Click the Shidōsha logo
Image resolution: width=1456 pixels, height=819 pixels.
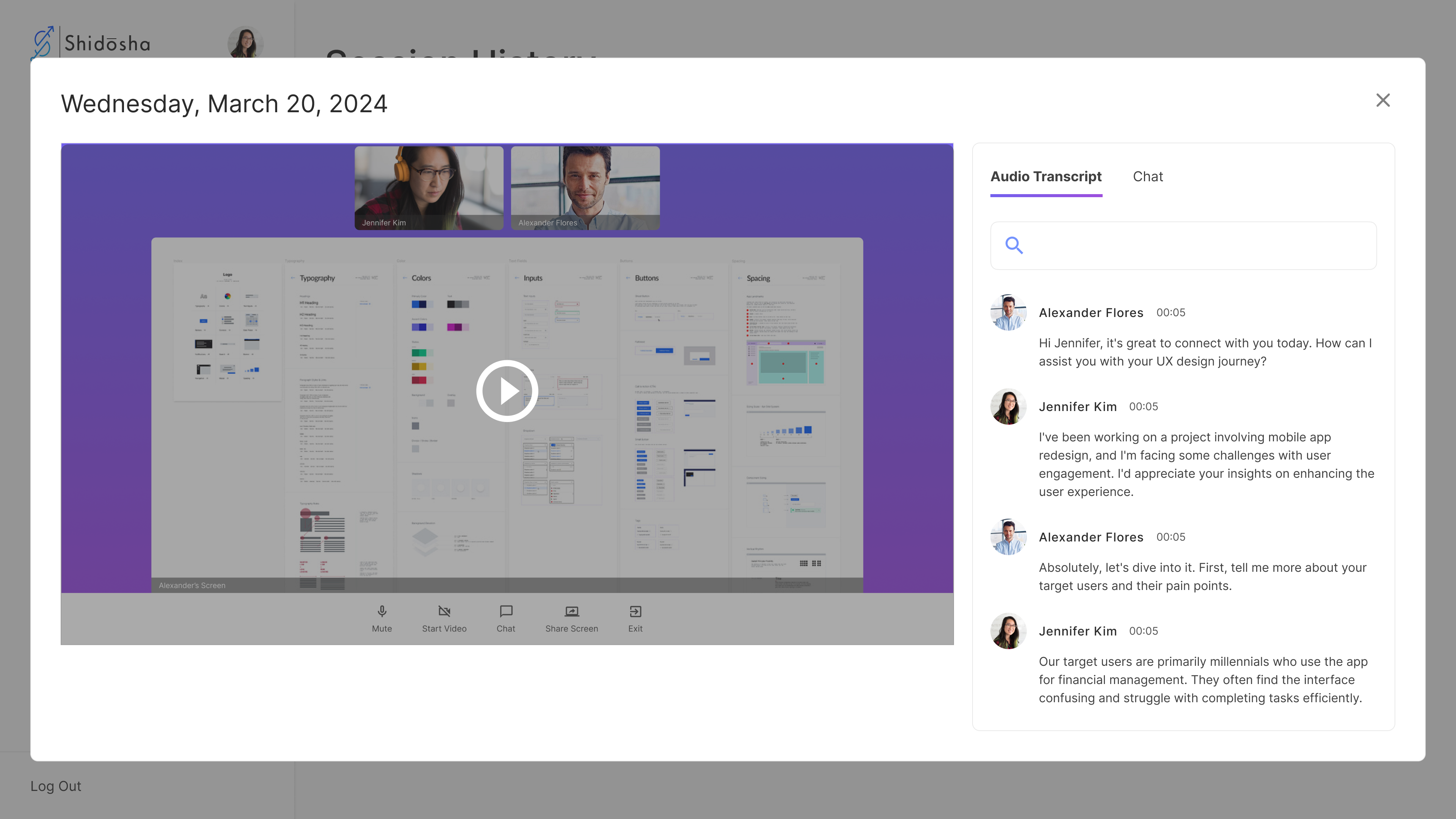click(x=91, y=43)
